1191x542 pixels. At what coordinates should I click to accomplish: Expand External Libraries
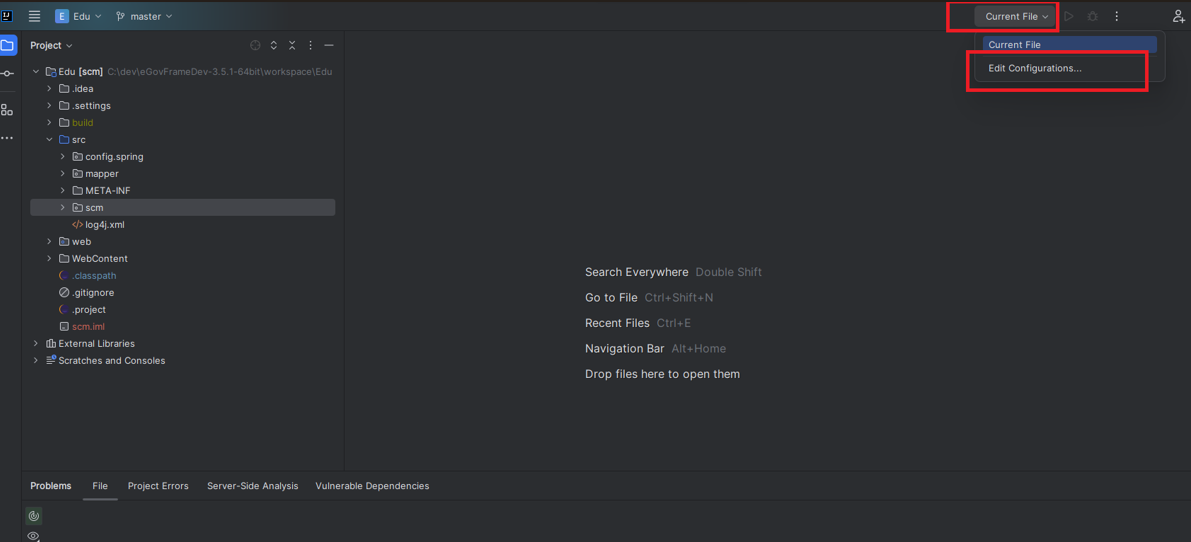point(36,343)
